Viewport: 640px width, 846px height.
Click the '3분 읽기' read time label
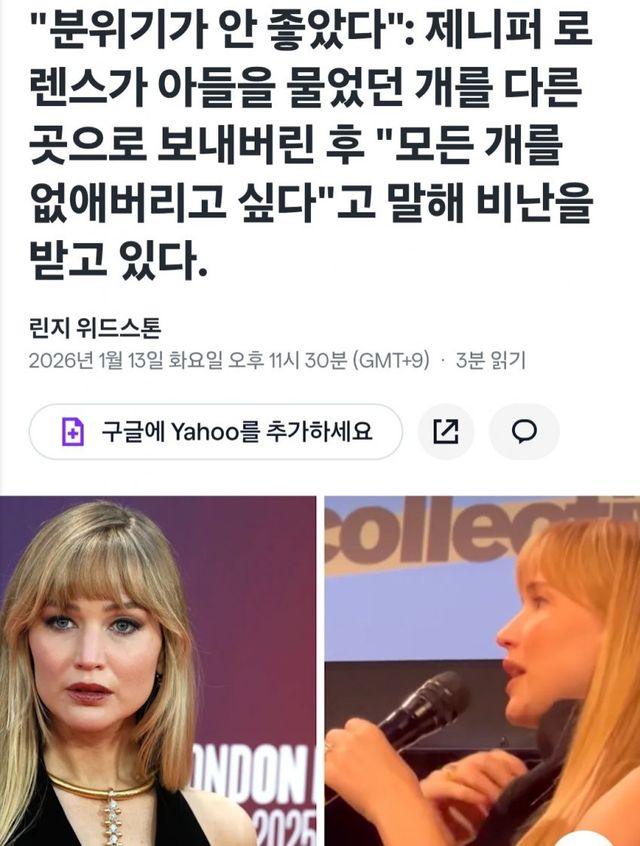pyautogui.click(x=490, y=360)
